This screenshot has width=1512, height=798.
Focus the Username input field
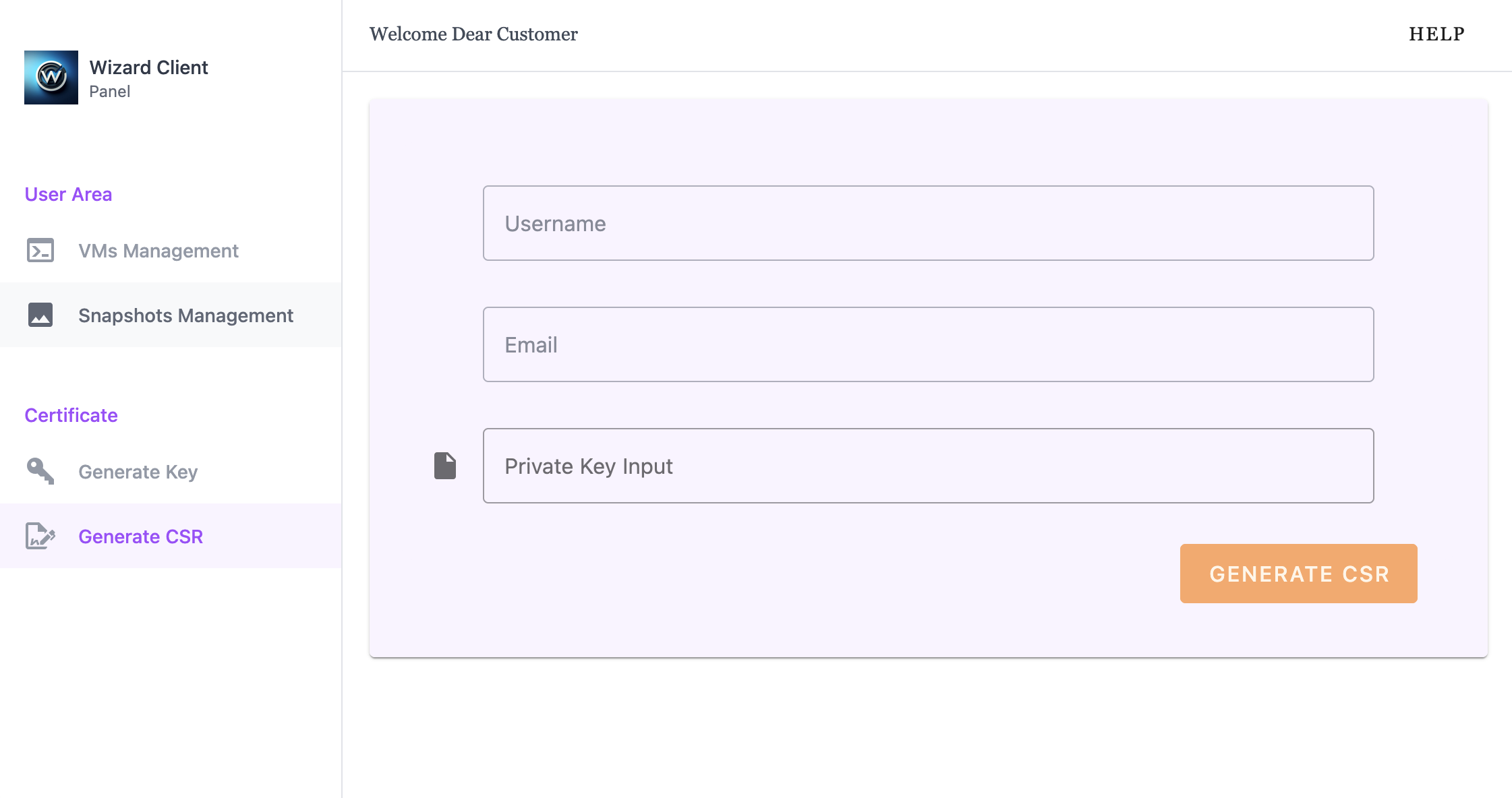[928, 223]
